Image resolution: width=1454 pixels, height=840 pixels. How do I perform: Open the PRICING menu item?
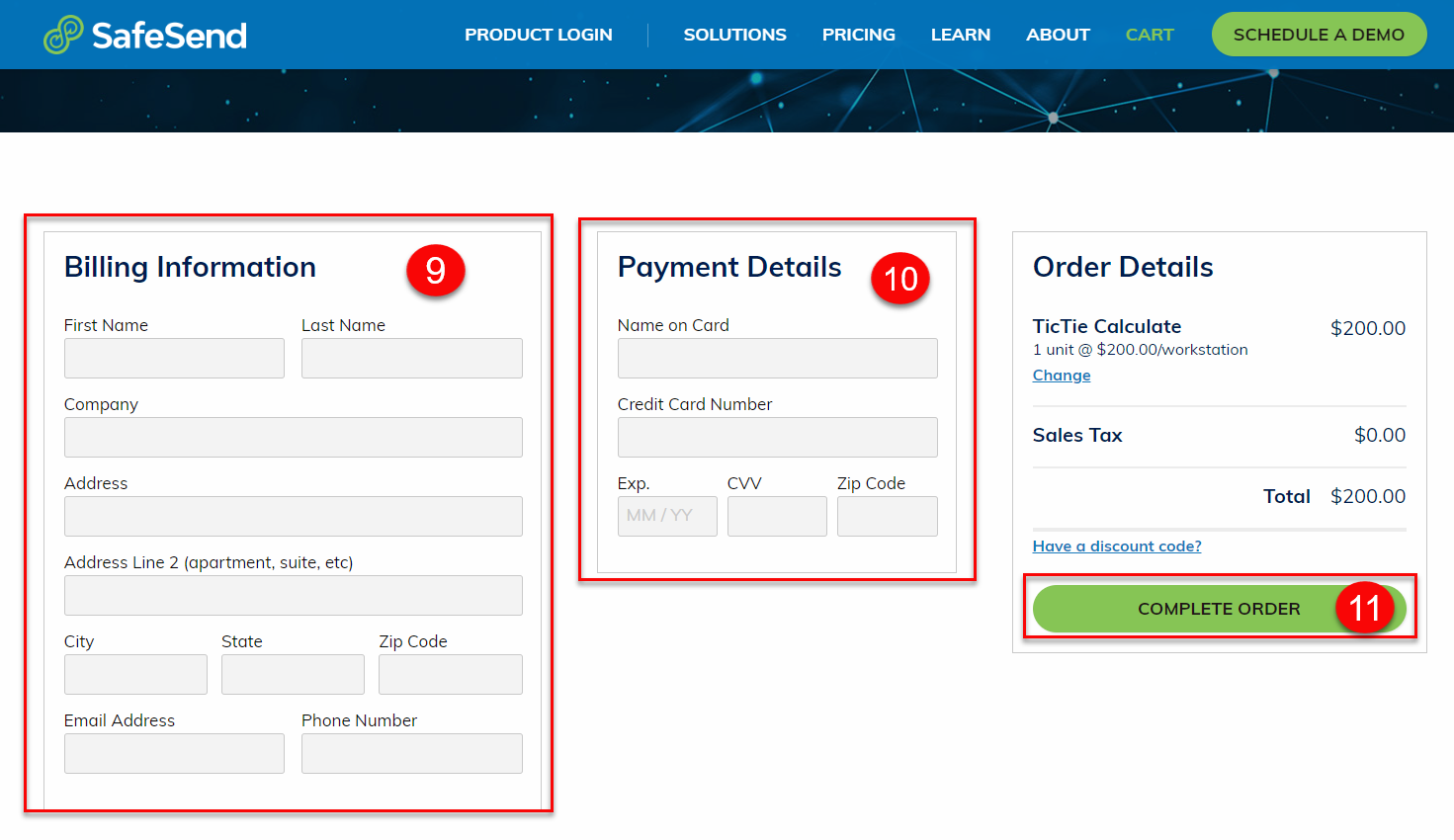tap(858, 34)
